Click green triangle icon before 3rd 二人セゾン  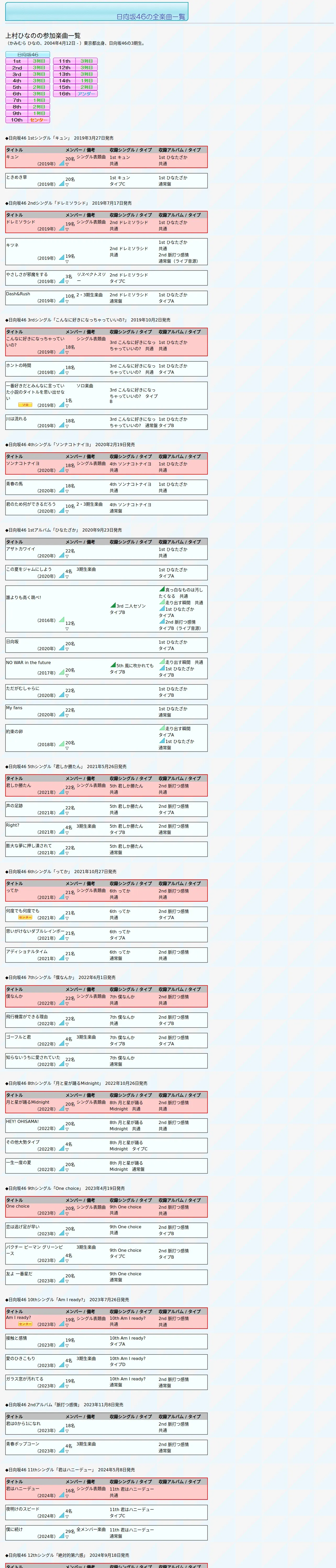point(113,605)
